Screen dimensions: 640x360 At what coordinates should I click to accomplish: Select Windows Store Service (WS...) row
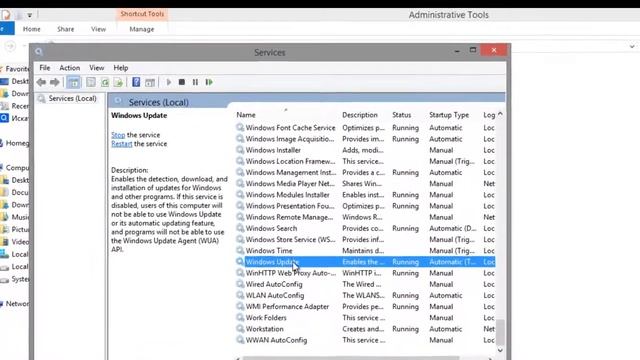[x=366, y=239]
